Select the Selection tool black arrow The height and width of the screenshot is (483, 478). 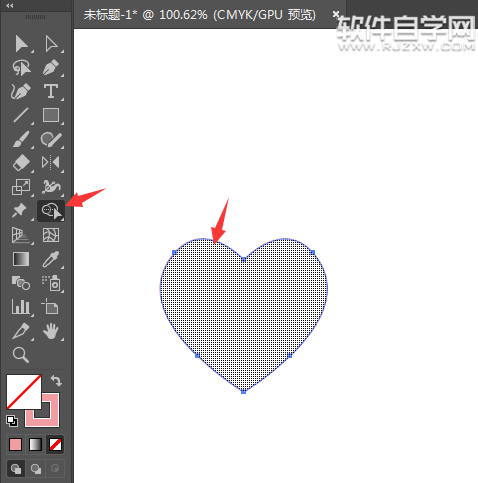[x=21, y=44]
